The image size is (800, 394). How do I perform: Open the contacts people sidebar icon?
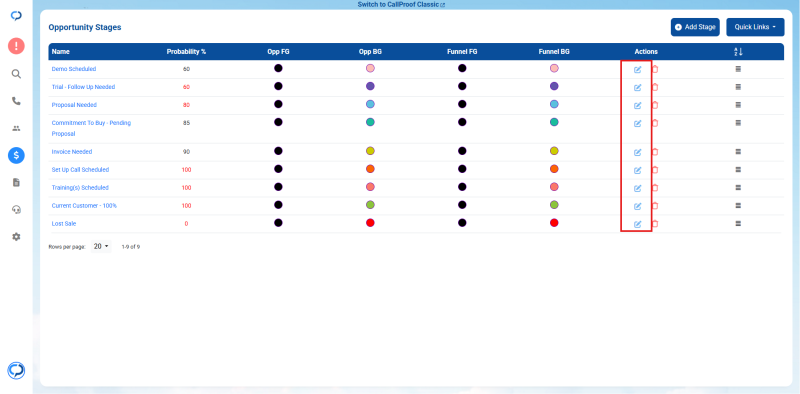coord(16,129)
